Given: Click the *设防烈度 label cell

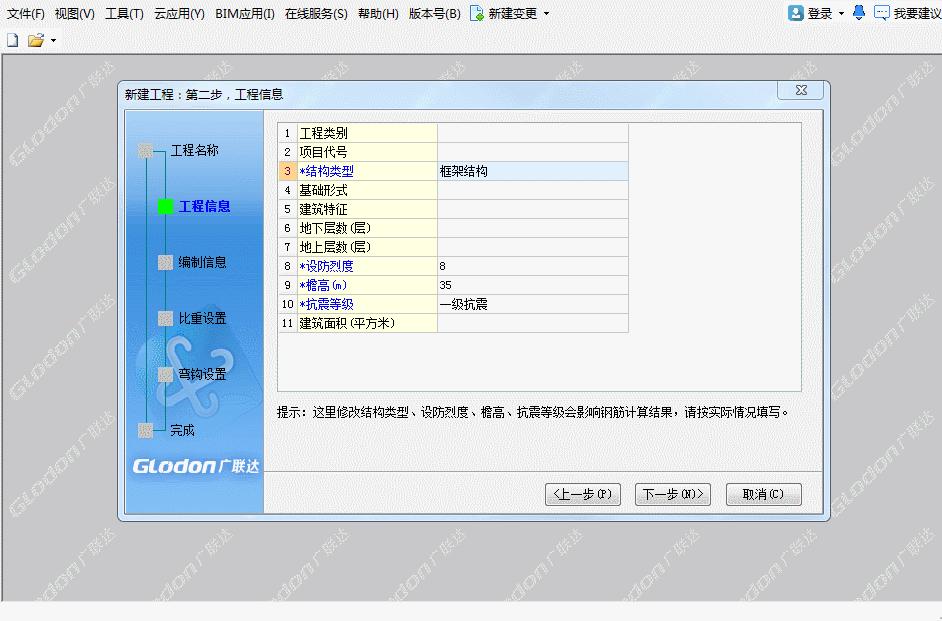Looking at the screenshot, I should (x=367, y=266).
